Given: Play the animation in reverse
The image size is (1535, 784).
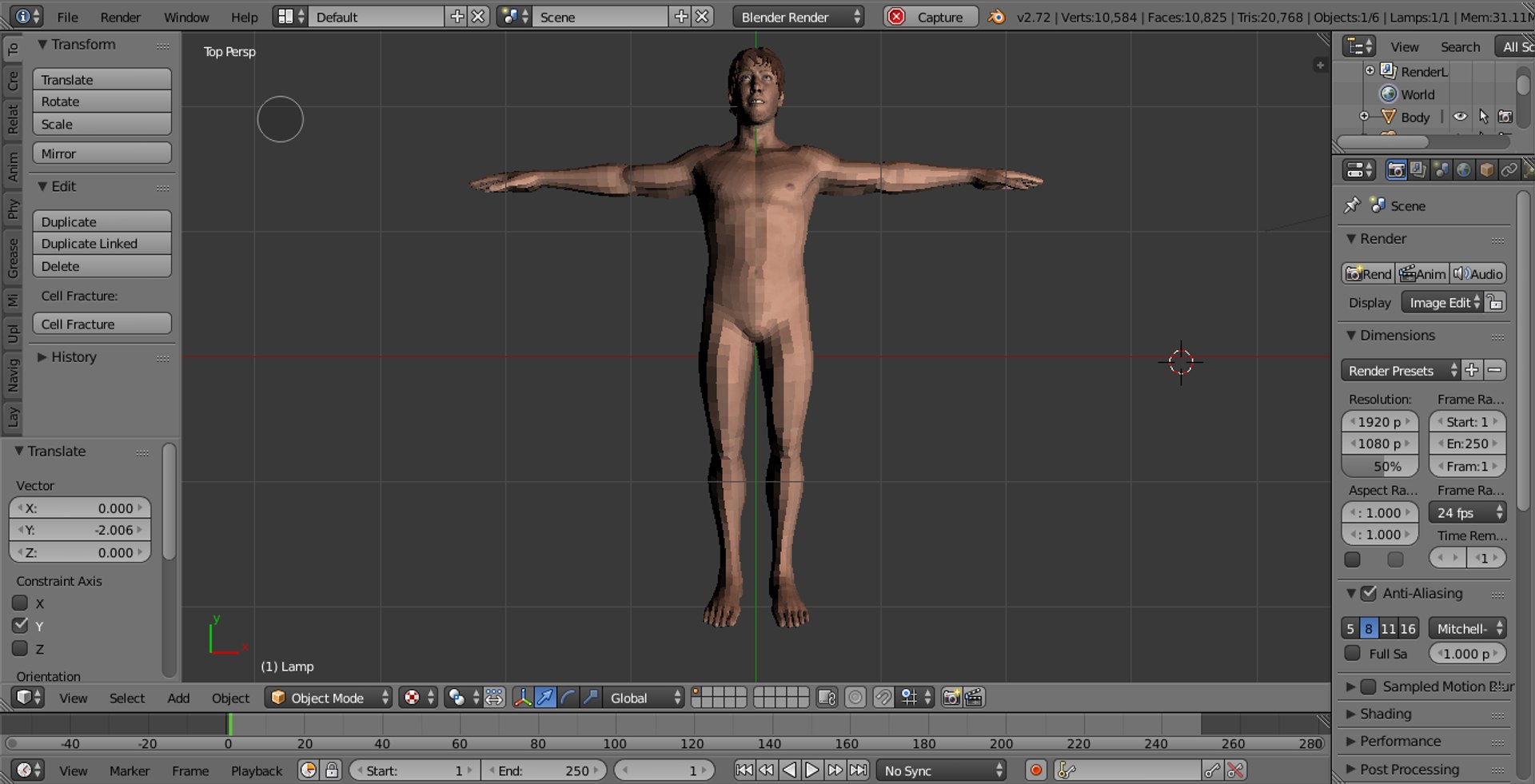Looking at the screenshot, I should click(x=789, y=770).
